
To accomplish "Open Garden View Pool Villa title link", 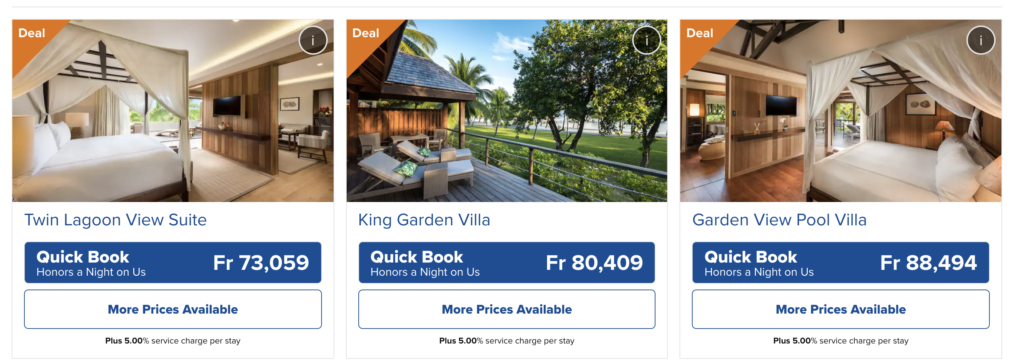I will pos(780,220).
